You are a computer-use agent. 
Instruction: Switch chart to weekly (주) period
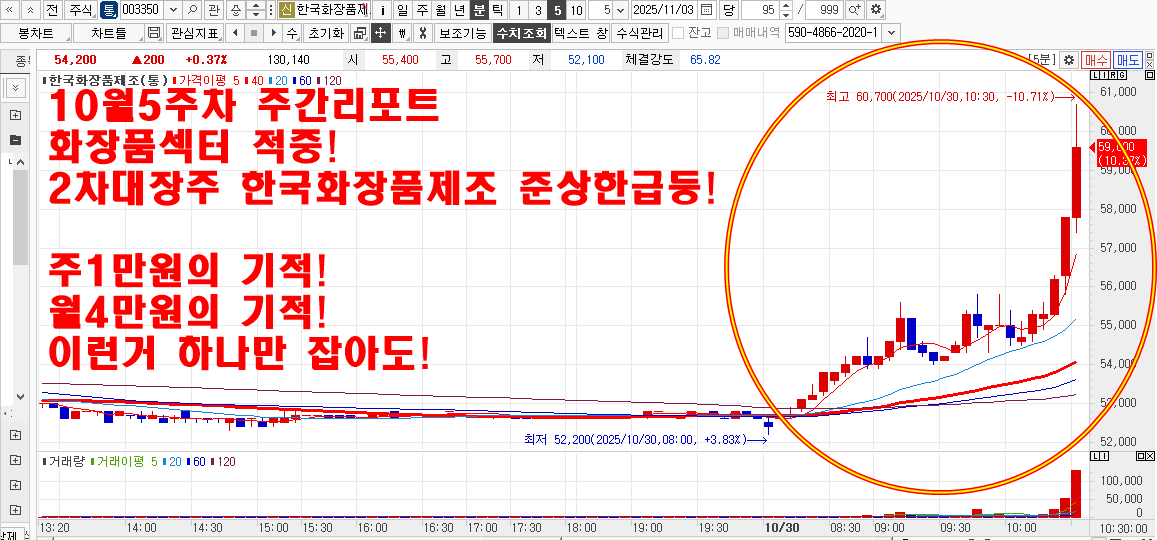(421, 10)
